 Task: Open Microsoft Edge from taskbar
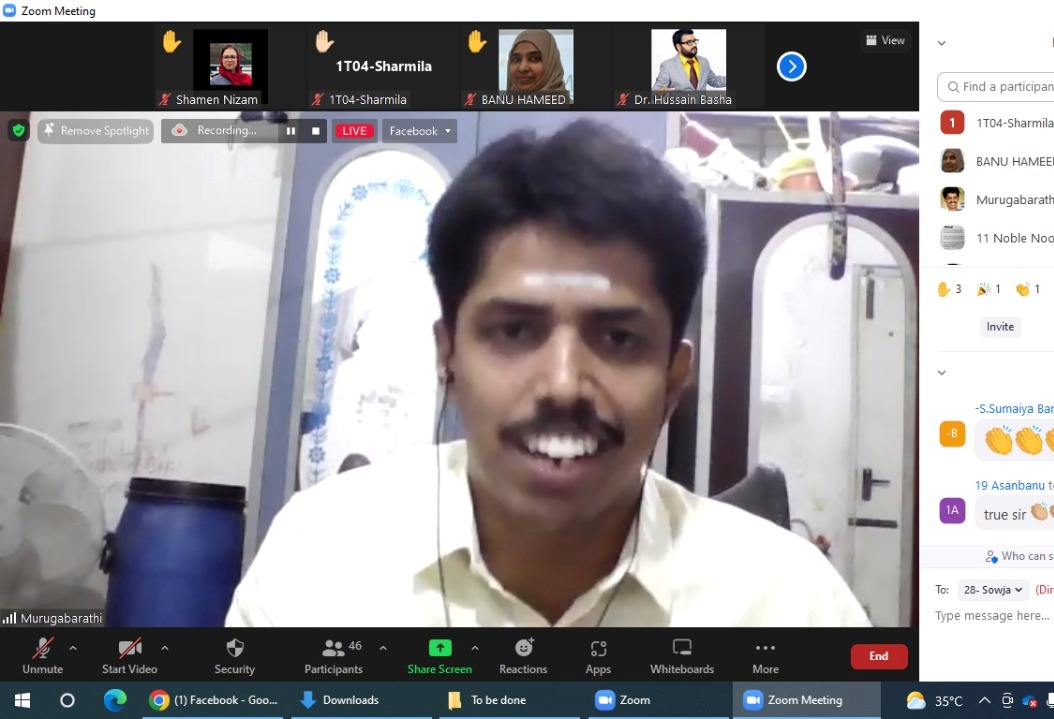[115, 700]
